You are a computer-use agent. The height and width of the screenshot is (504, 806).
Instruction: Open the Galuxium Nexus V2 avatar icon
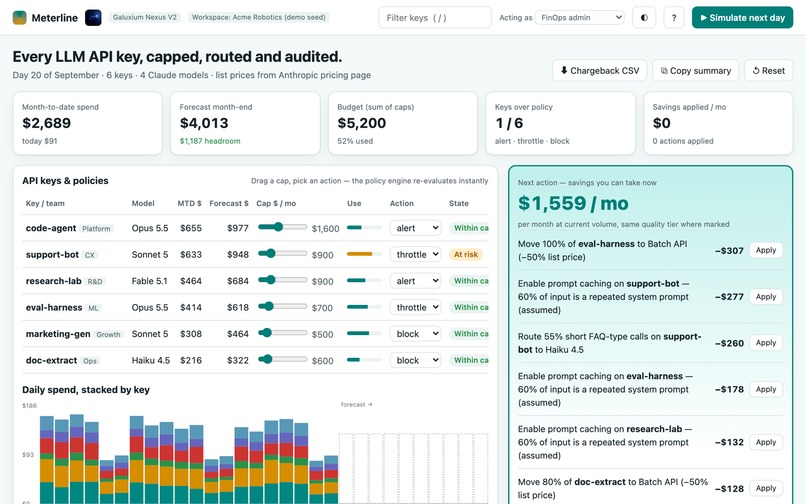click(93, 17)
